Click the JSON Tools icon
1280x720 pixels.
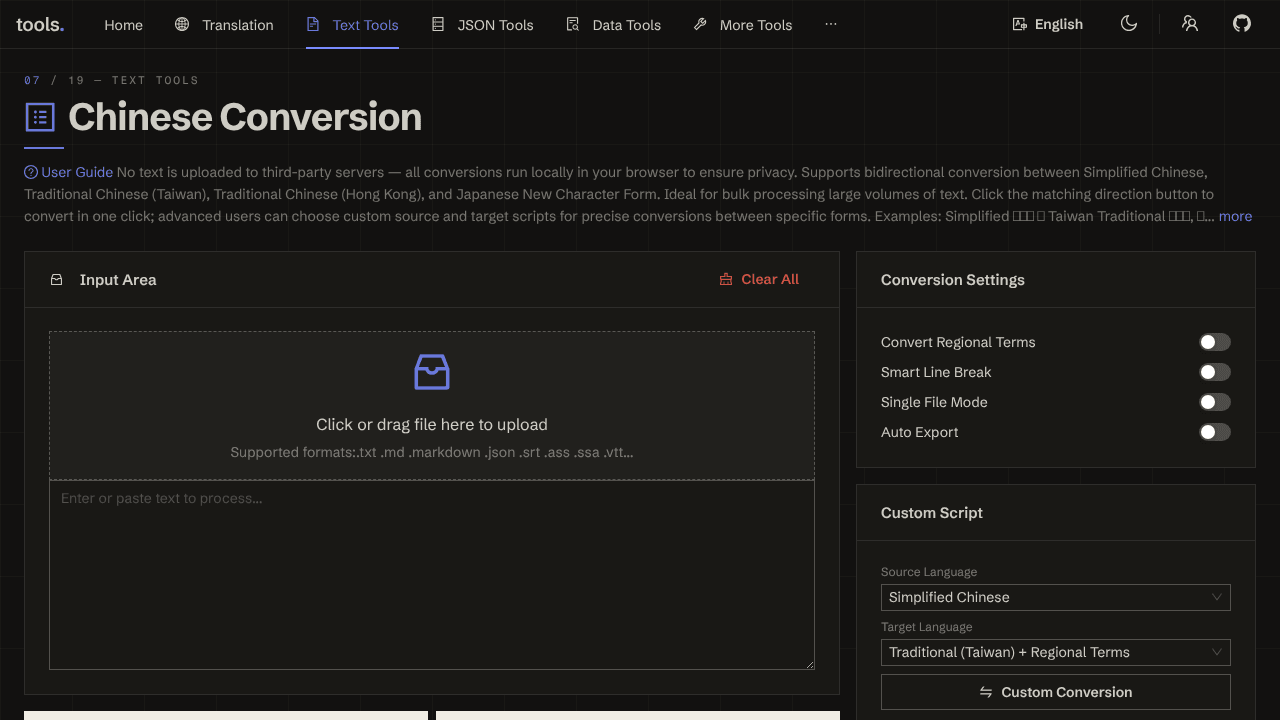(x=438, y=24)
